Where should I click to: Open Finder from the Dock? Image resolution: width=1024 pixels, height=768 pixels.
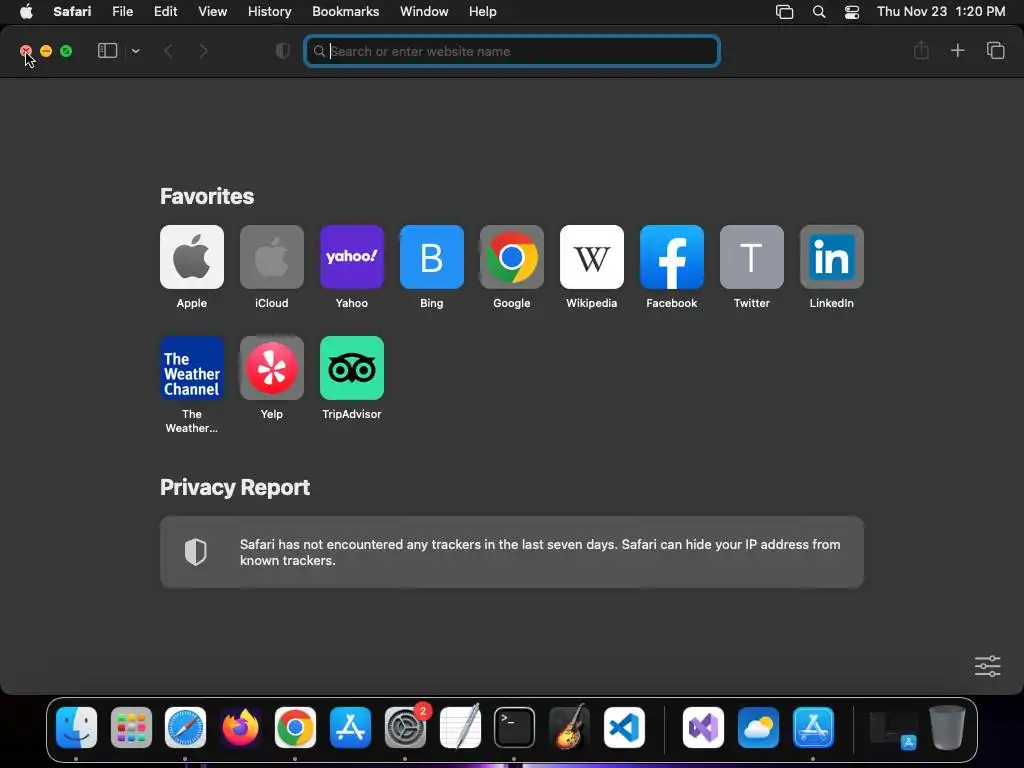76,727
